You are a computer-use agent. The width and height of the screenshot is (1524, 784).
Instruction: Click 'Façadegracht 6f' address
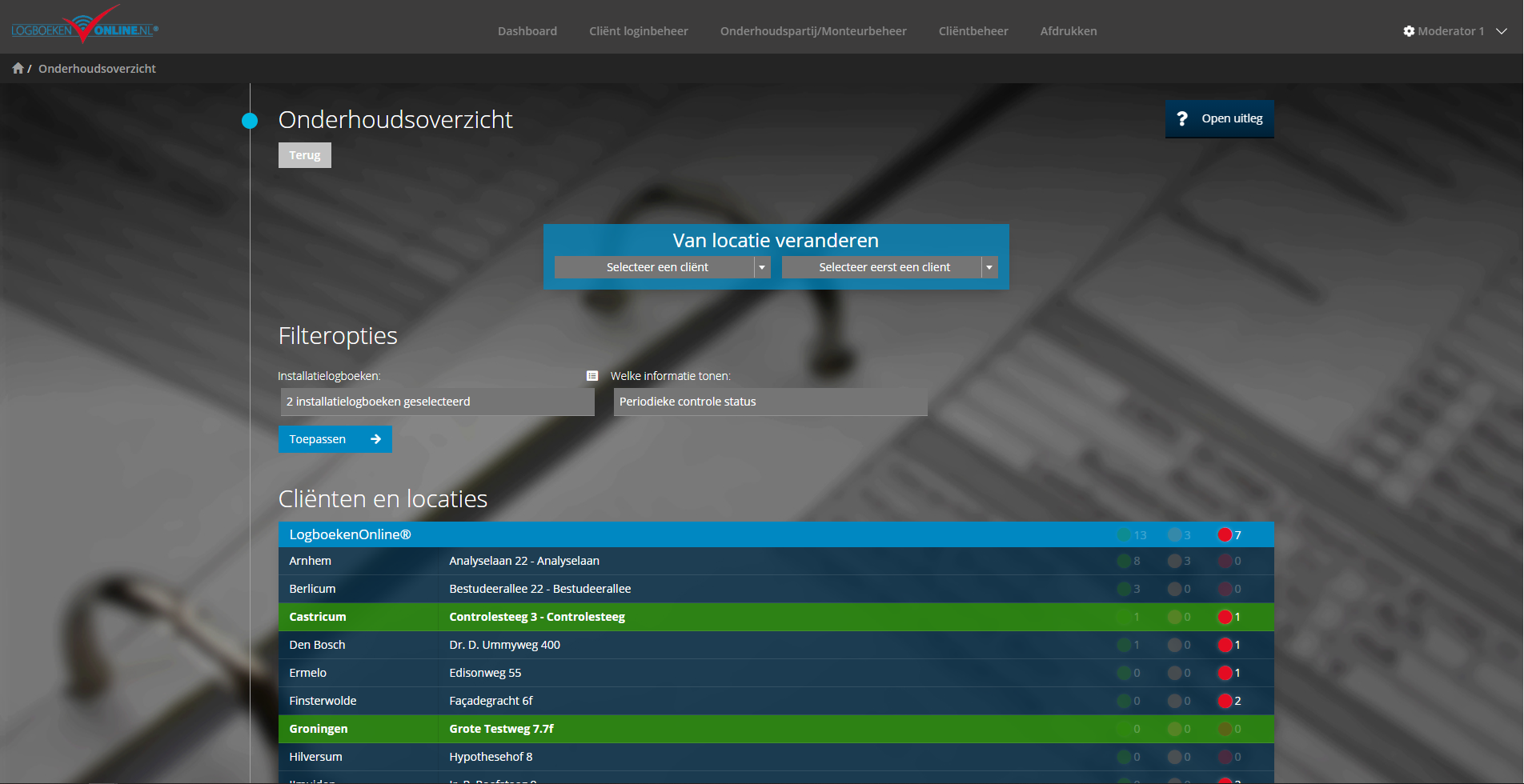491,701
